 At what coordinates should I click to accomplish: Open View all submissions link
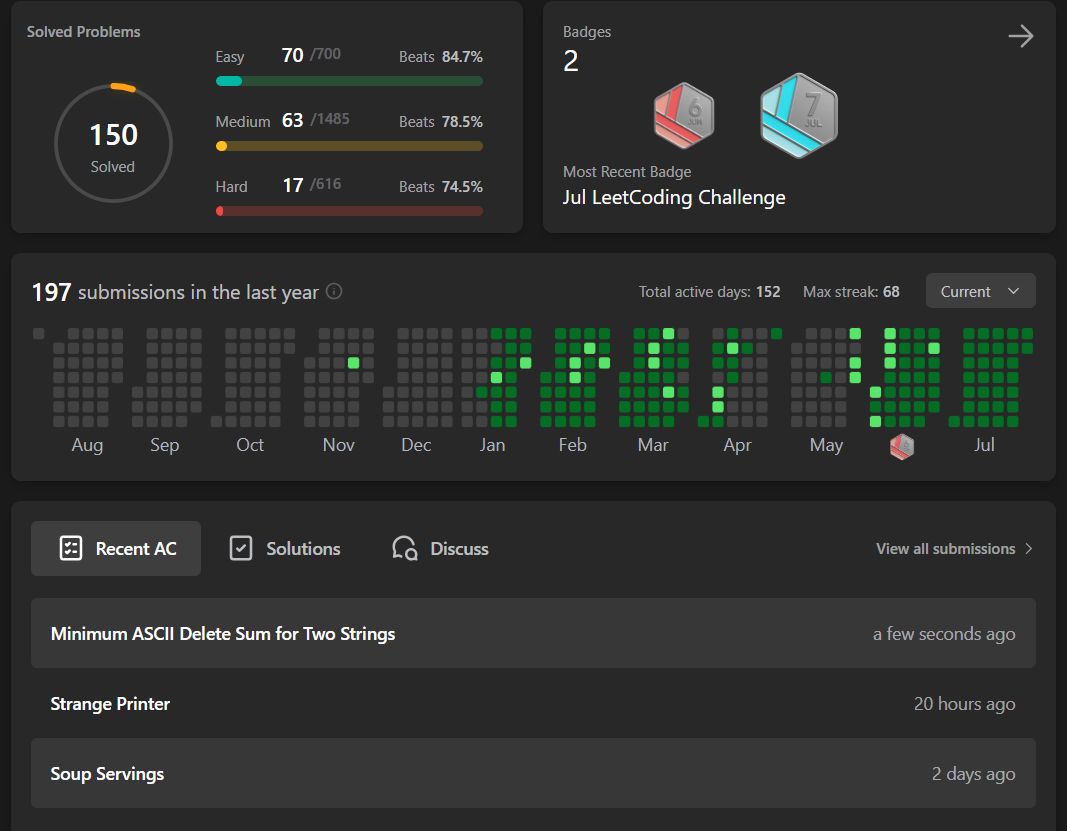point(945,548)
